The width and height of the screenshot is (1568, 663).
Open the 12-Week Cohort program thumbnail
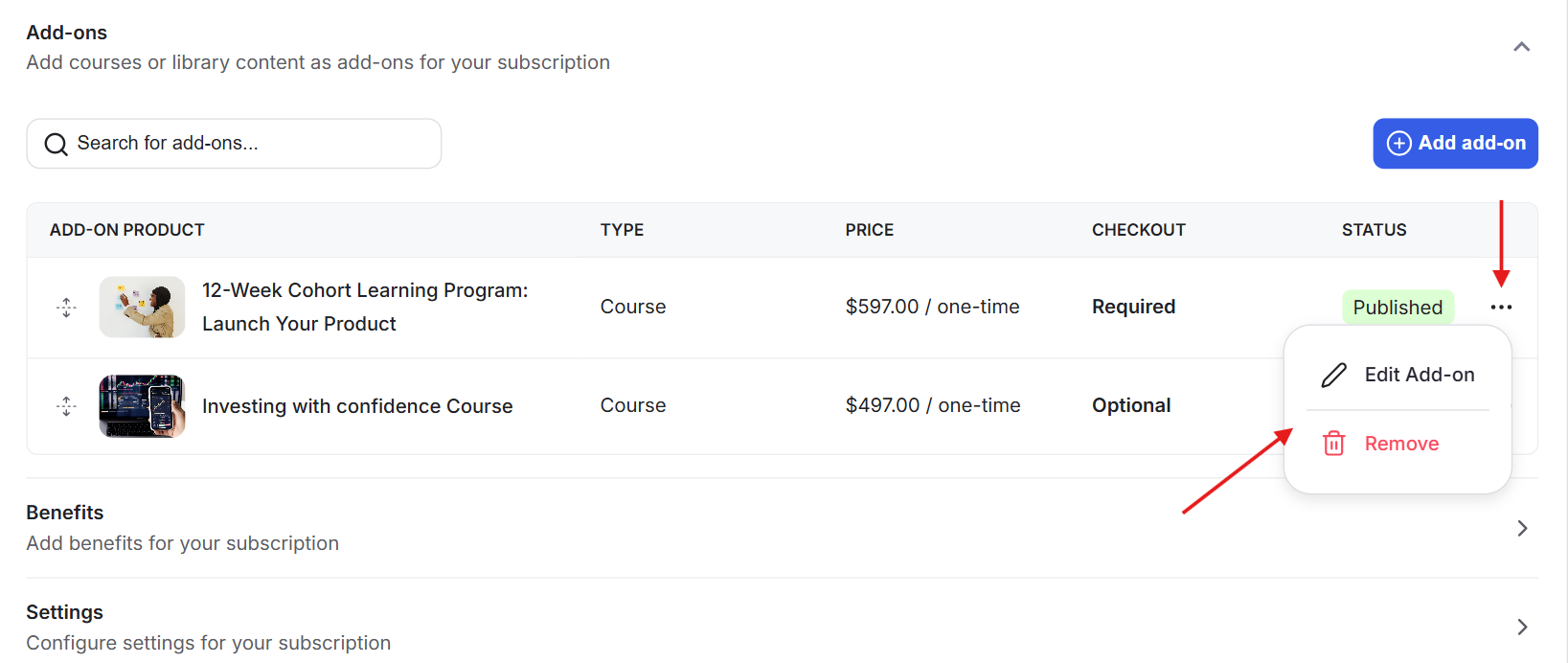[x=142, y=308]
